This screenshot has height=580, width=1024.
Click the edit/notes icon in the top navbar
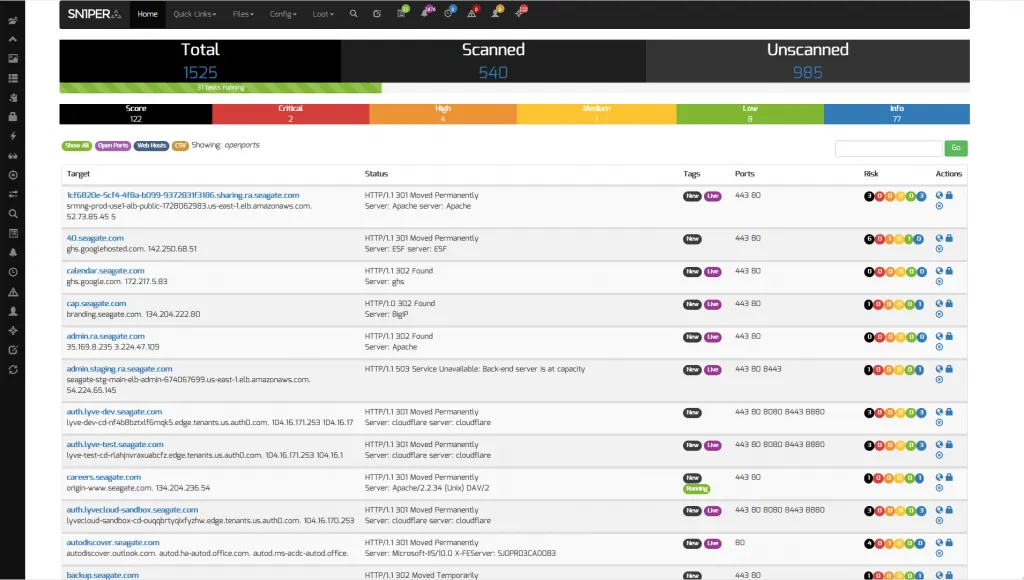(377, 14)
